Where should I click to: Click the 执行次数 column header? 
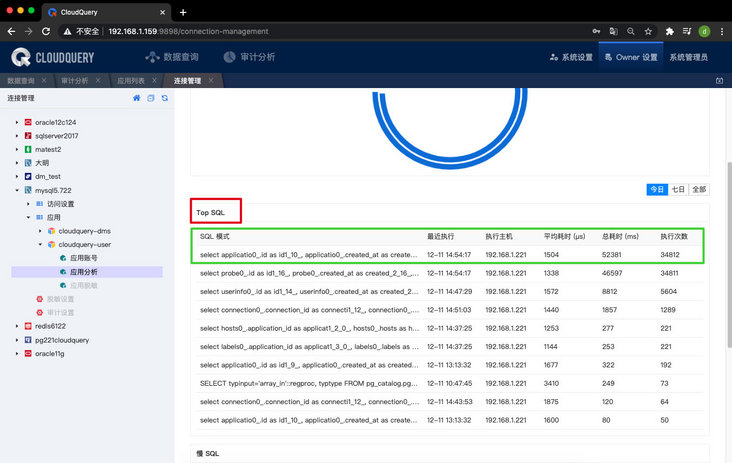(674, 236)
